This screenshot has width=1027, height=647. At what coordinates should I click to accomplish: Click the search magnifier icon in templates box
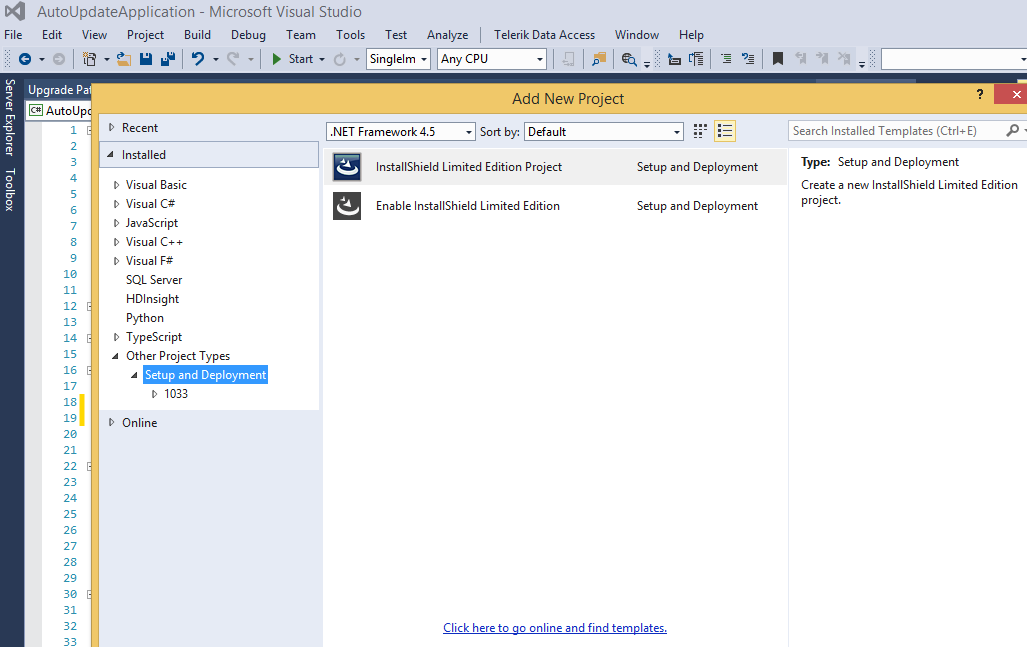point(1013,131)
